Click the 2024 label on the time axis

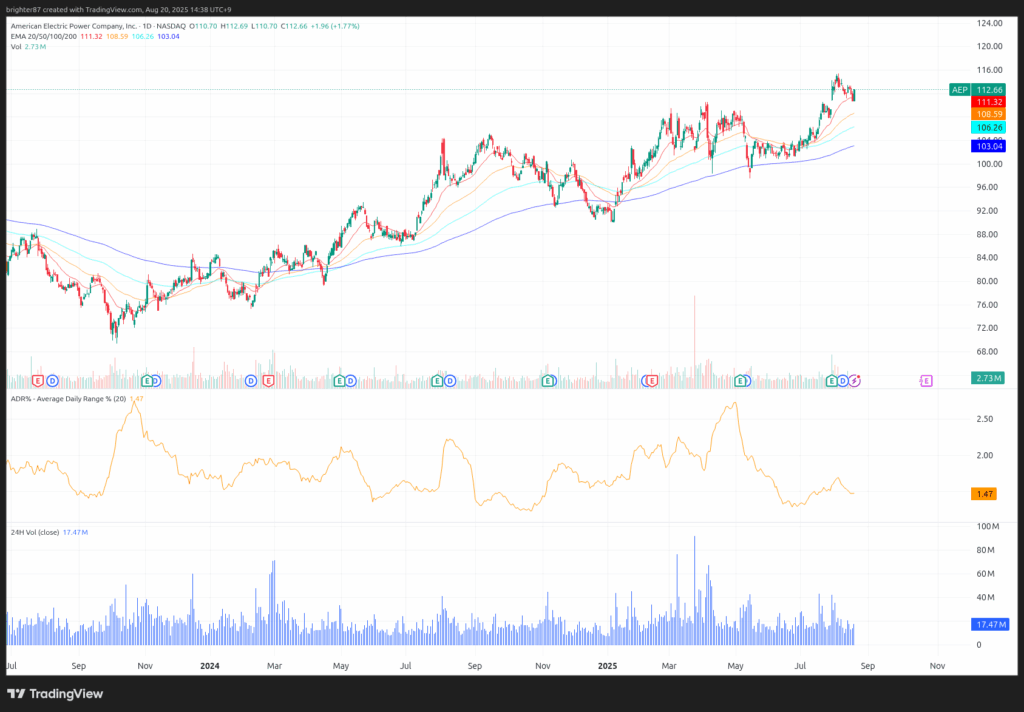[x=210, y=666]
